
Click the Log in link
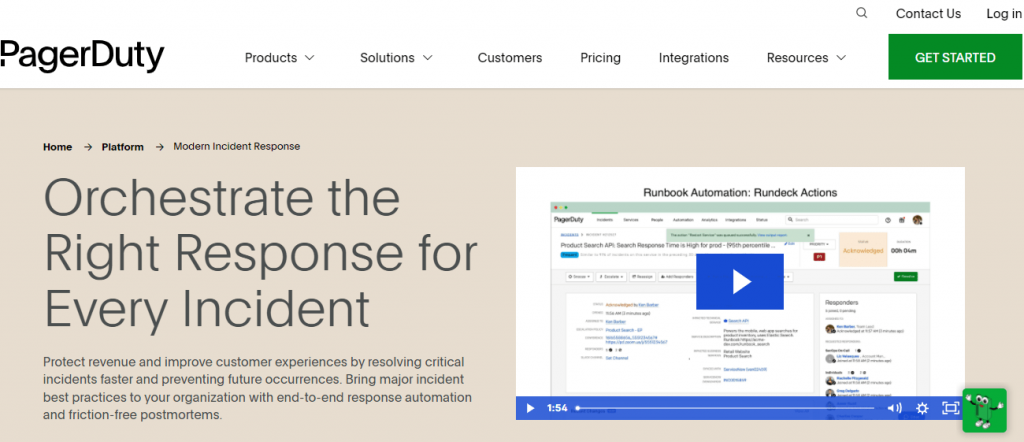1004,14
